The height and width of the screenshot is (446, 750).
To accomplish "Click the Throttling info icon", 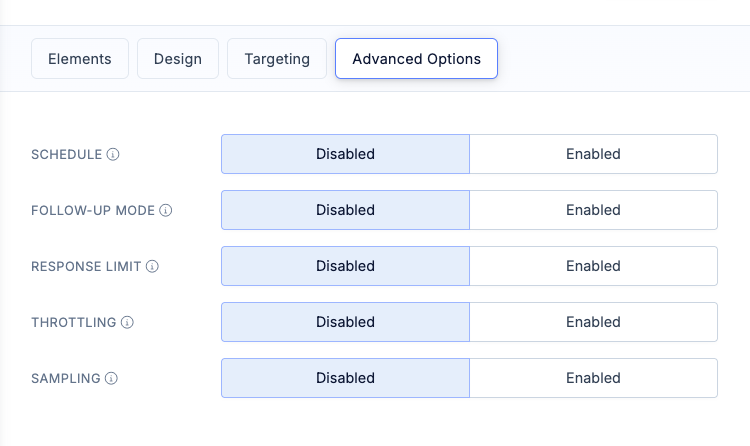I will click(127, 323).
